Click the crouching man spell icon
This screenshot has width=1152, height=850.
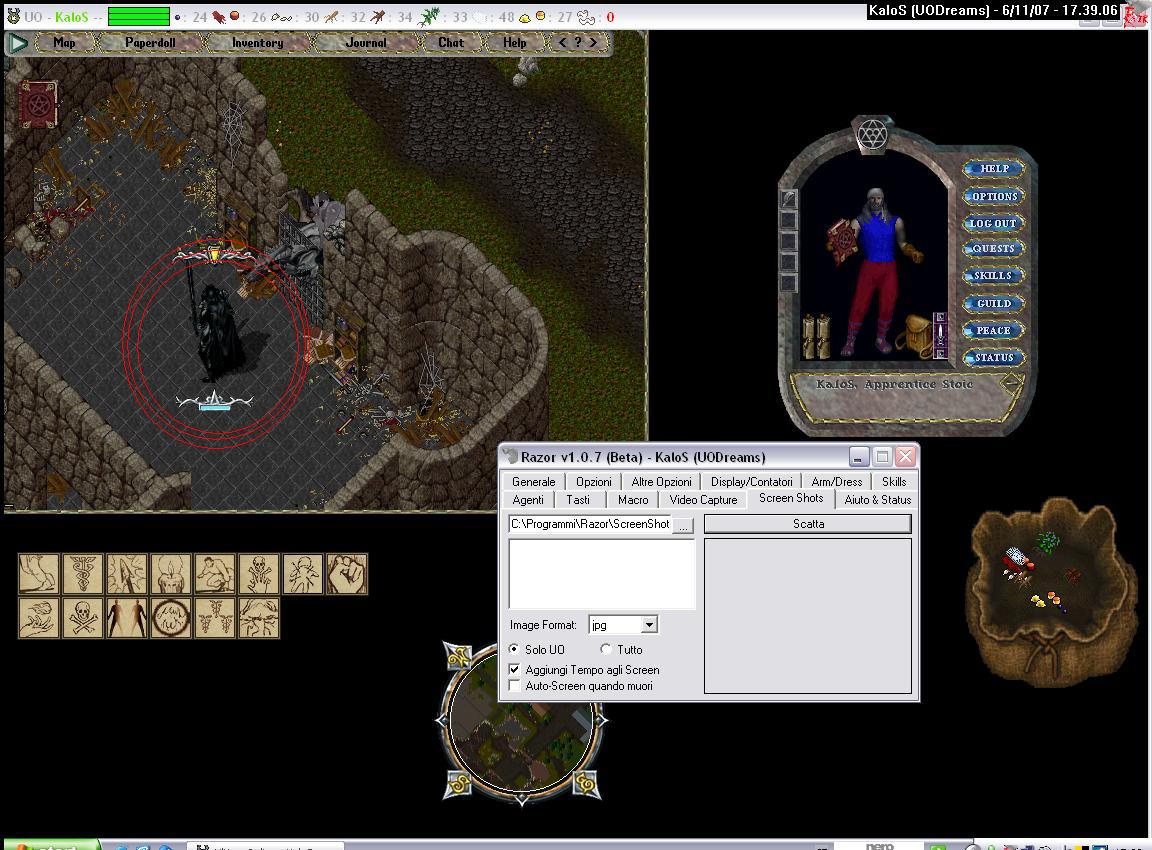tap(215, 573)
